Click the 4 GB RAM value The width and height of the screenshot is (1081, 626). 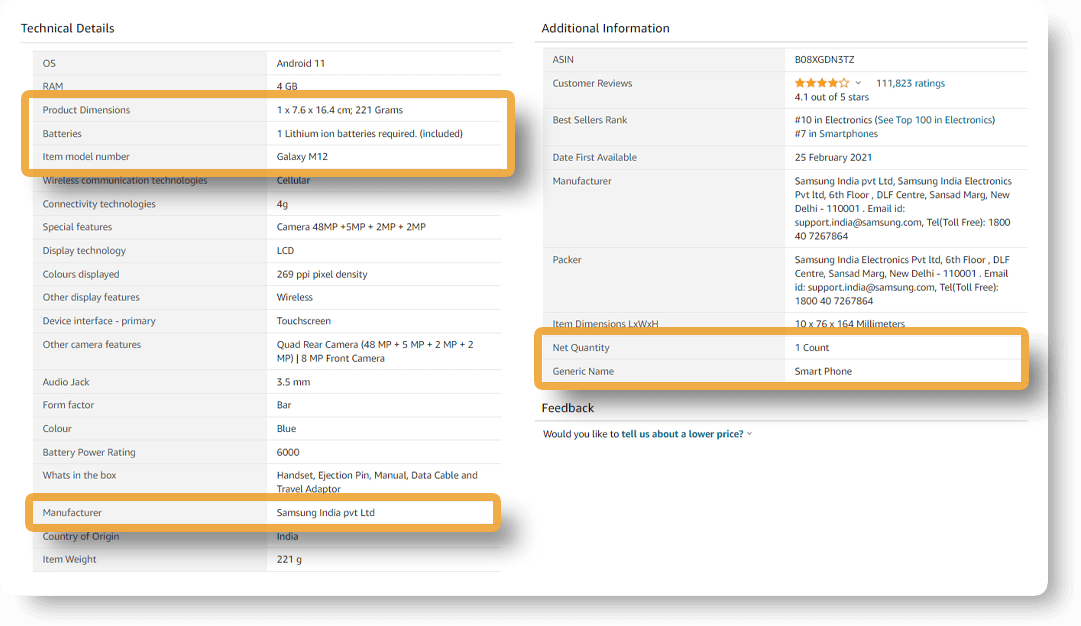(x=287, y=86)
